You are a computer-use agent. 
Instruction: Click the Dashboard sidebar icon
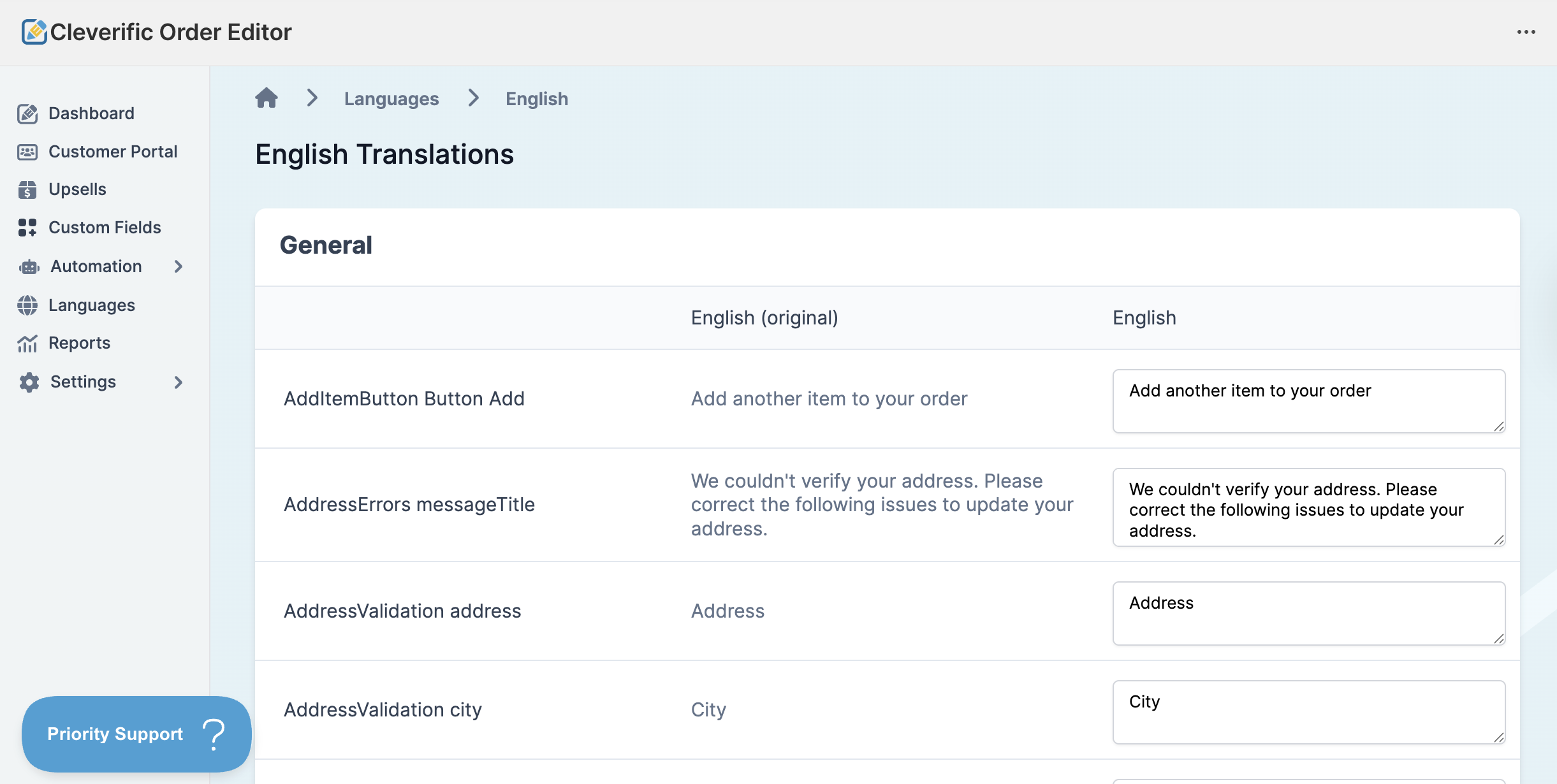pyautogui.click(x=27, y=113)
